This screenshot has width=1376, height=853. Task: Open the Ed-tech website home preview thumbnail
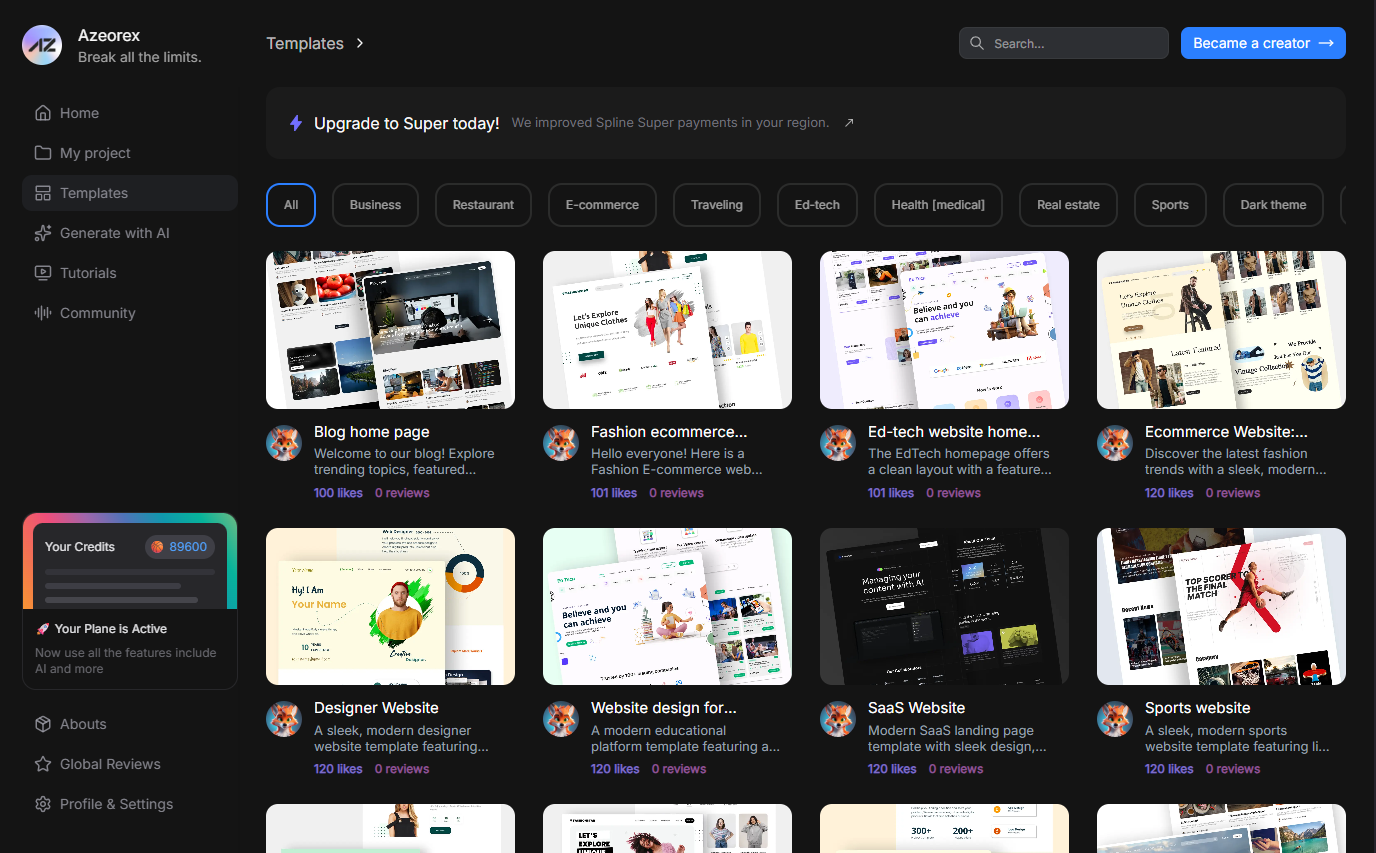point(944,330)
